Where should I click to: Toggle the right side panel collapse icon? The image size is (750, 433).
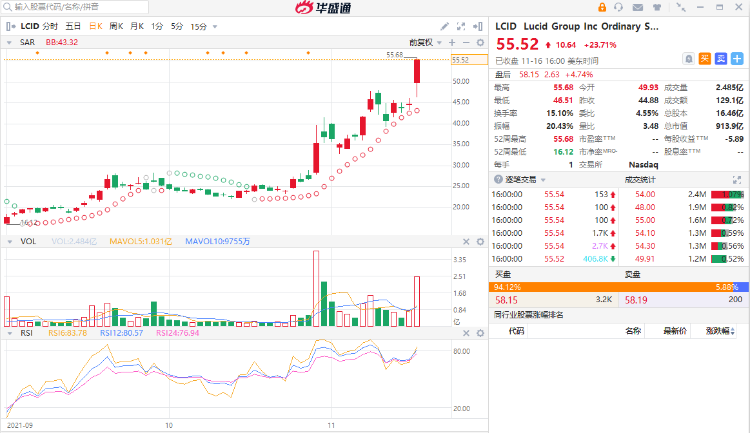coord(477,26)
